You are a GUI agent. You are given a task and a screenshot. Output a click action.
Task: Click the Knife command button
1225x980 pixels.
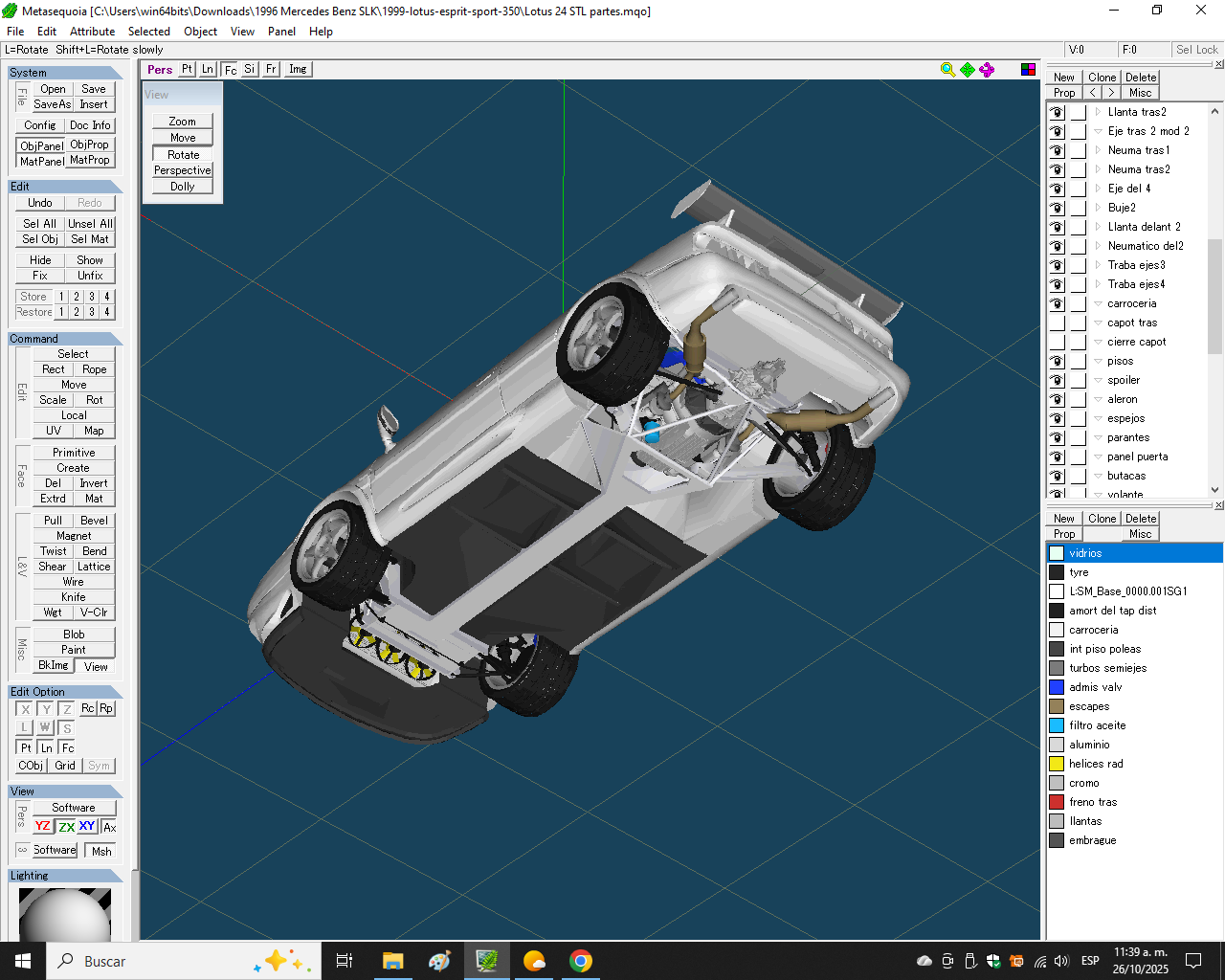(x=74, y=597)
